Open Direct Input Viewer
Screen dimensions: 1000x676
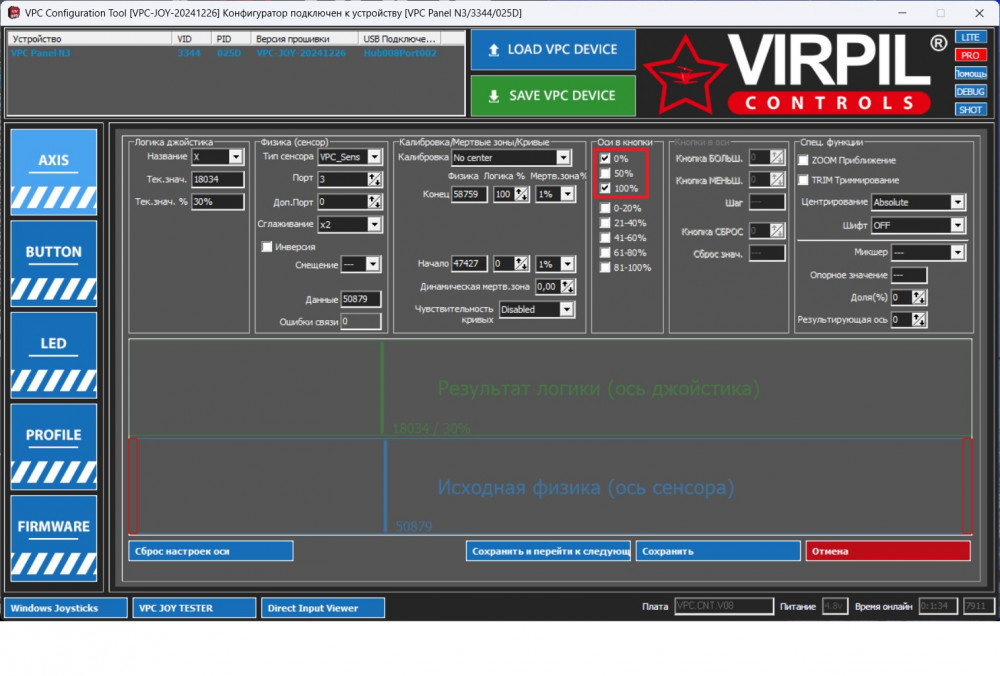pos(323,608)
